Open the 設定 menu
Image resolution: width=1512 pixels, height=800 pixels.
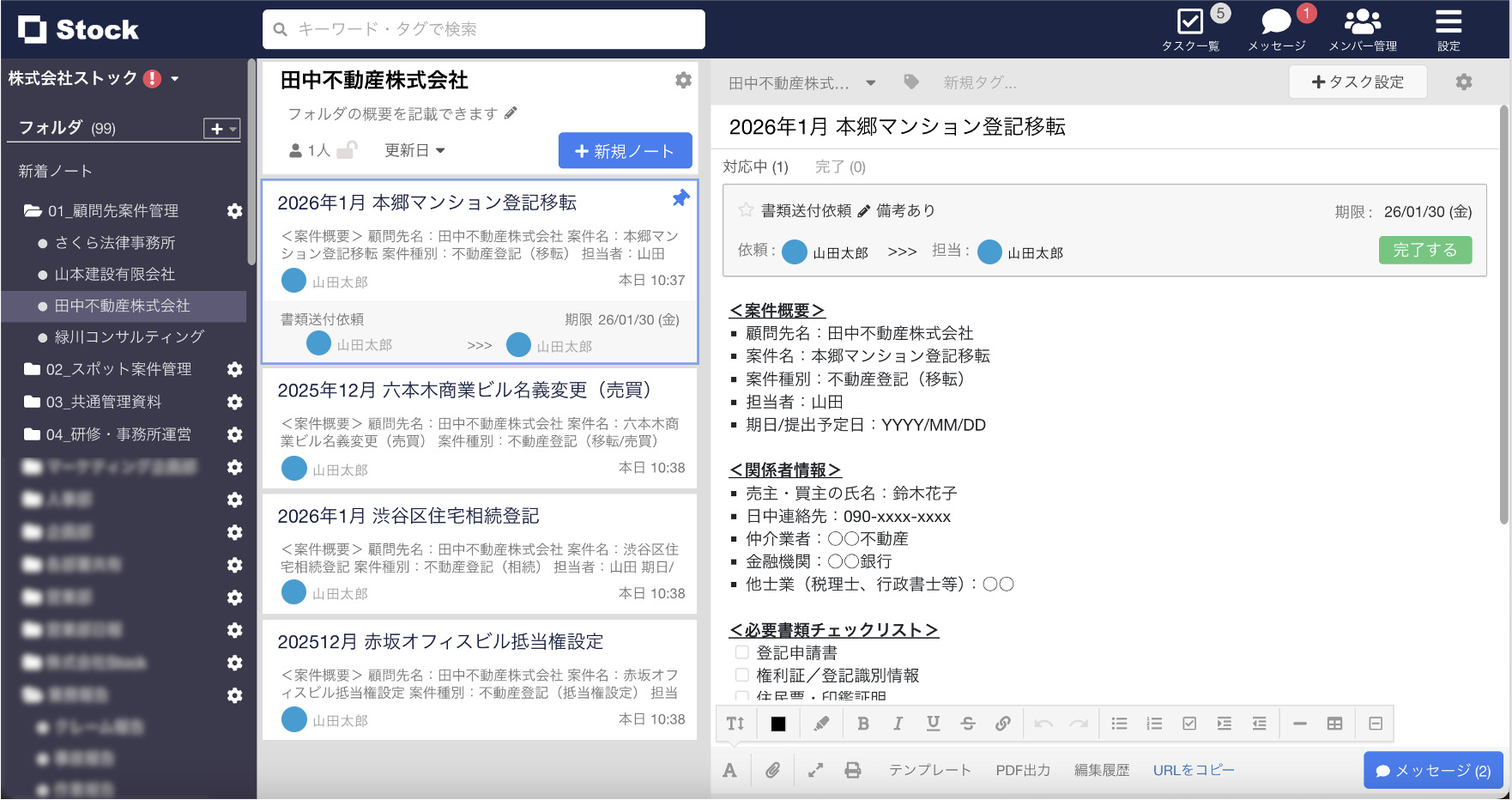1448,28
